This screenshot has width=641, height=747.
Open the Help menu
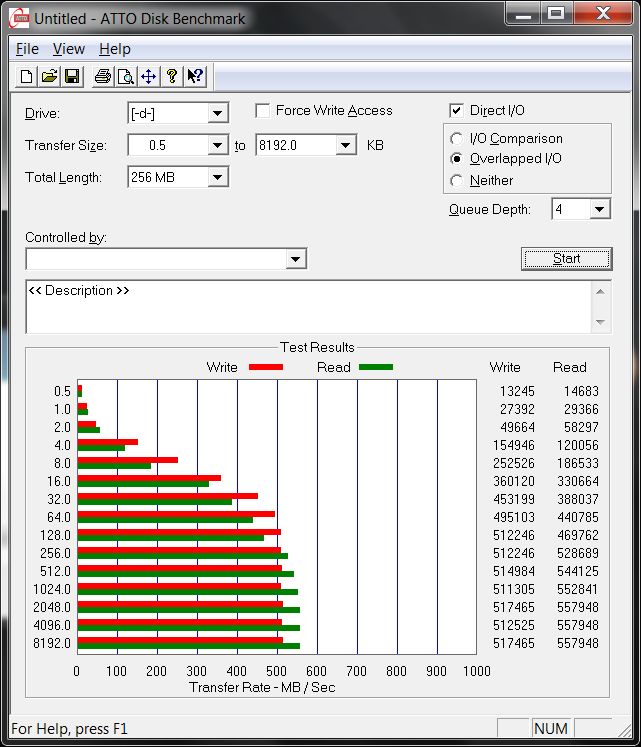coord(115,49)
